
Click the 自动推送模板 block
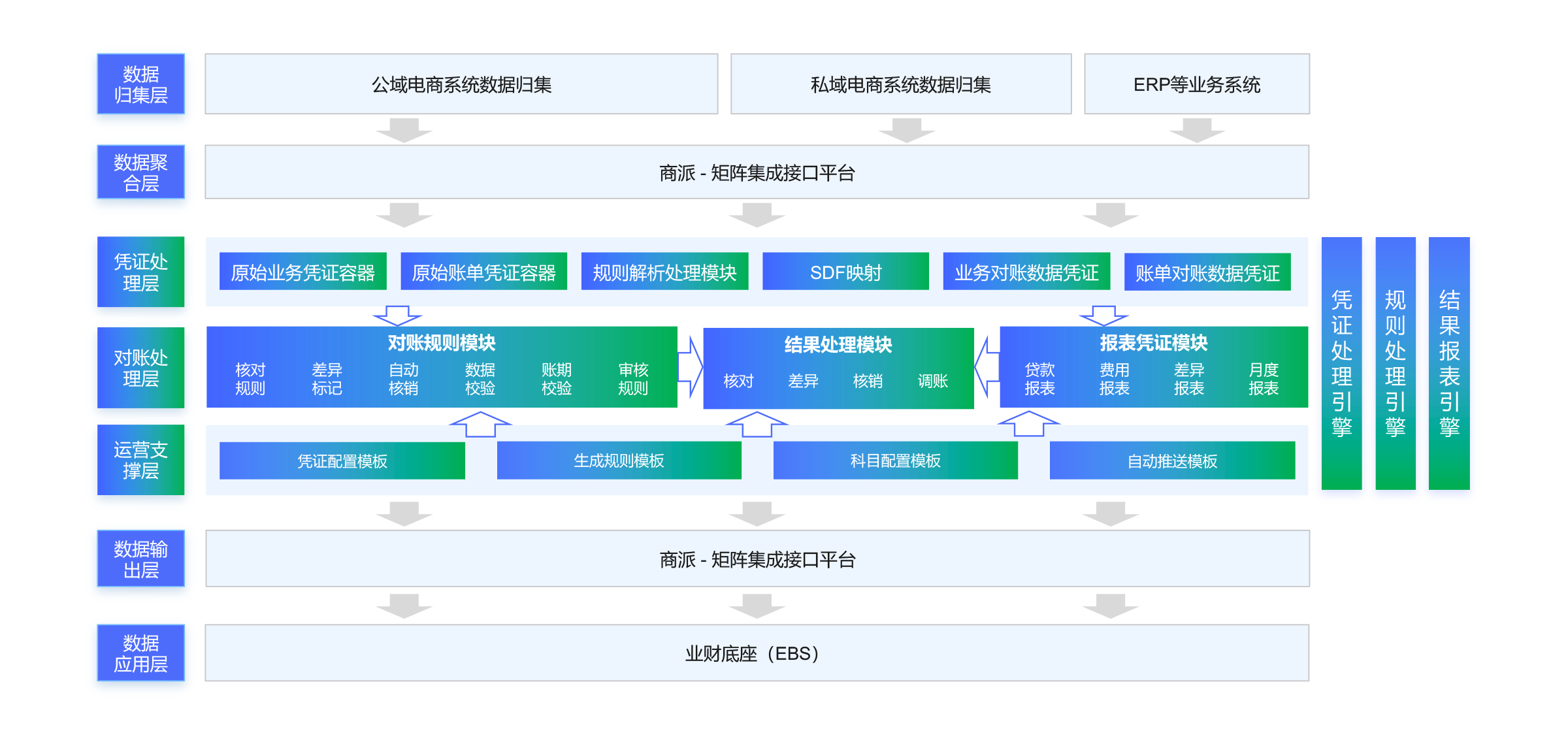coord(1173,461)
